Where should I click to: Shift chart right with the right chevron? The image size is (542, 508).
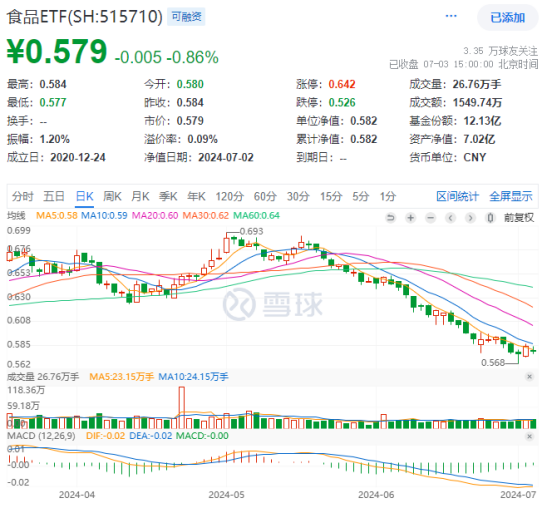[x=470, y=218]
